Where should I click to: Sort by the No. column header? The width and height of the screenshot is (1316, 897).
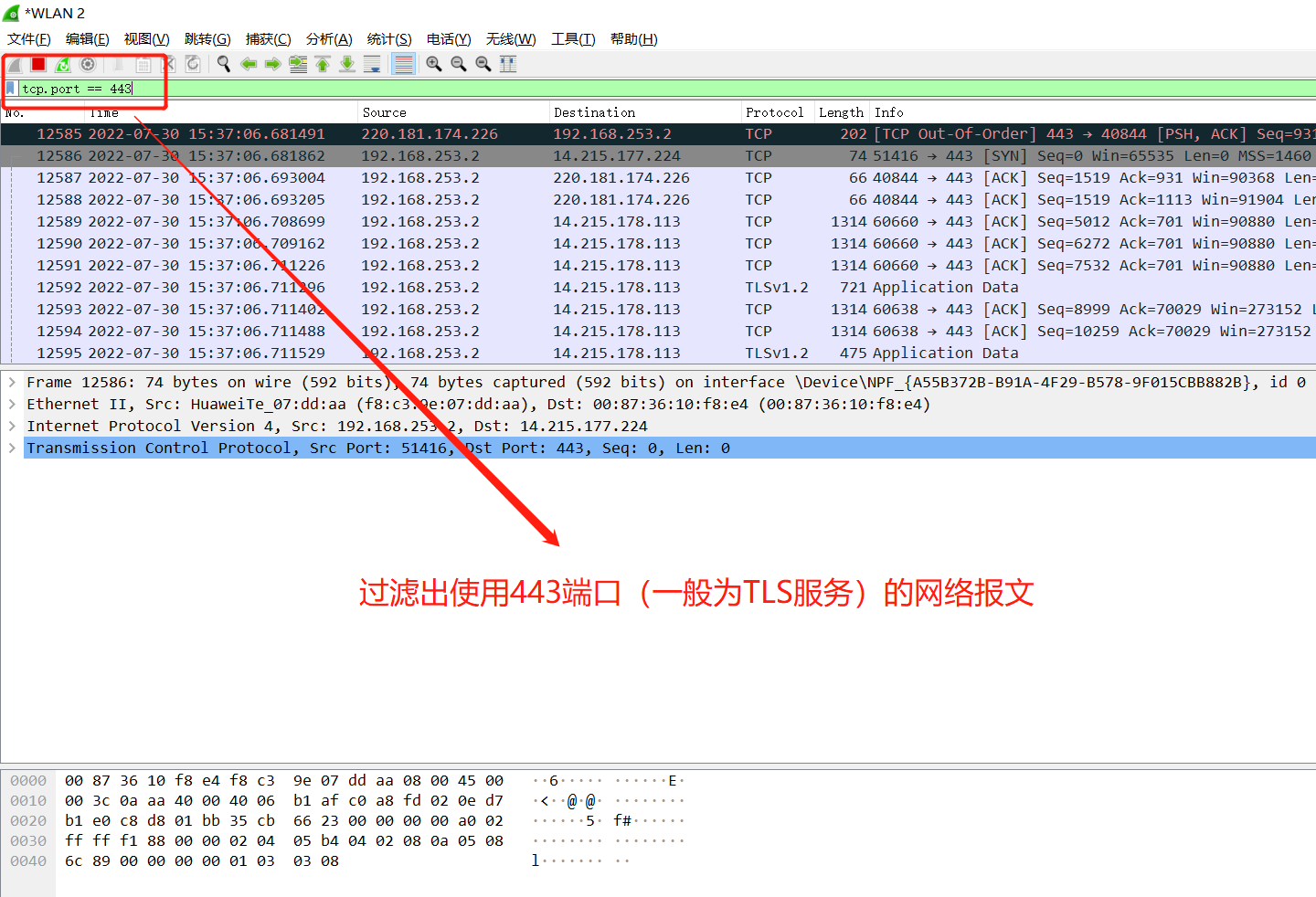[x=43, y=112]
